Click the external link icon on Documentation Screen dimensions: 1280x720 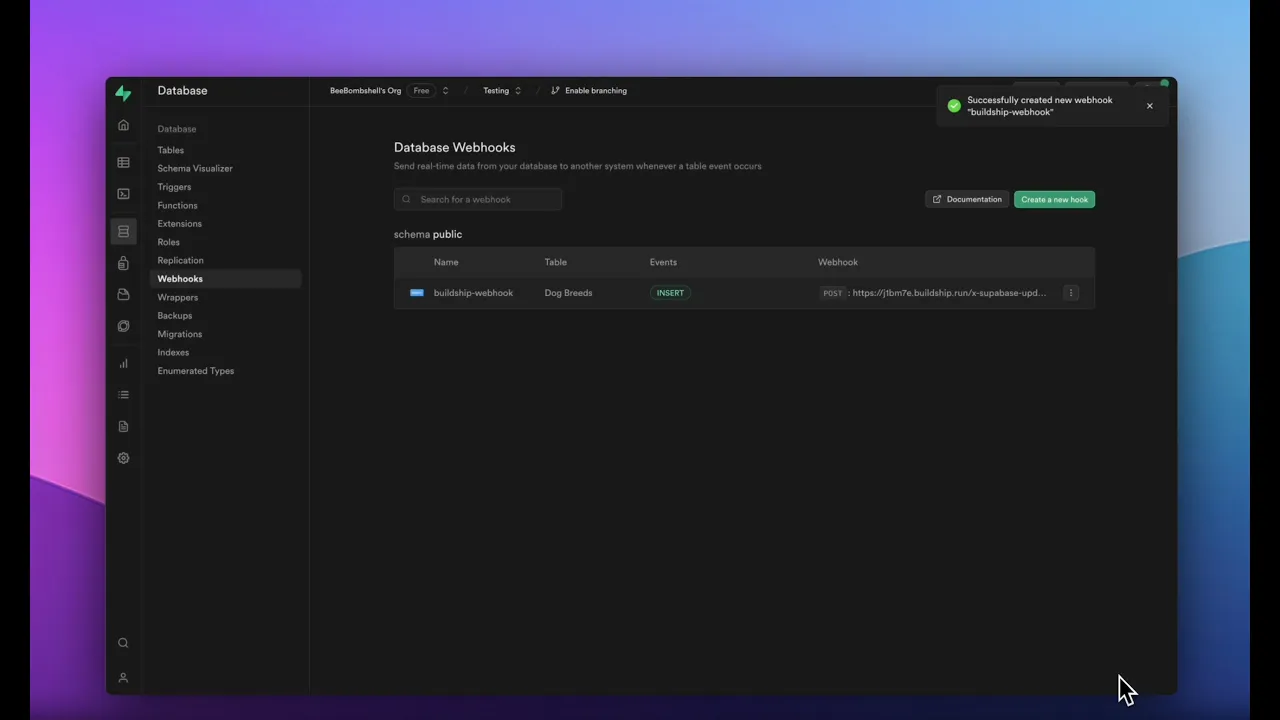point(937,200)
